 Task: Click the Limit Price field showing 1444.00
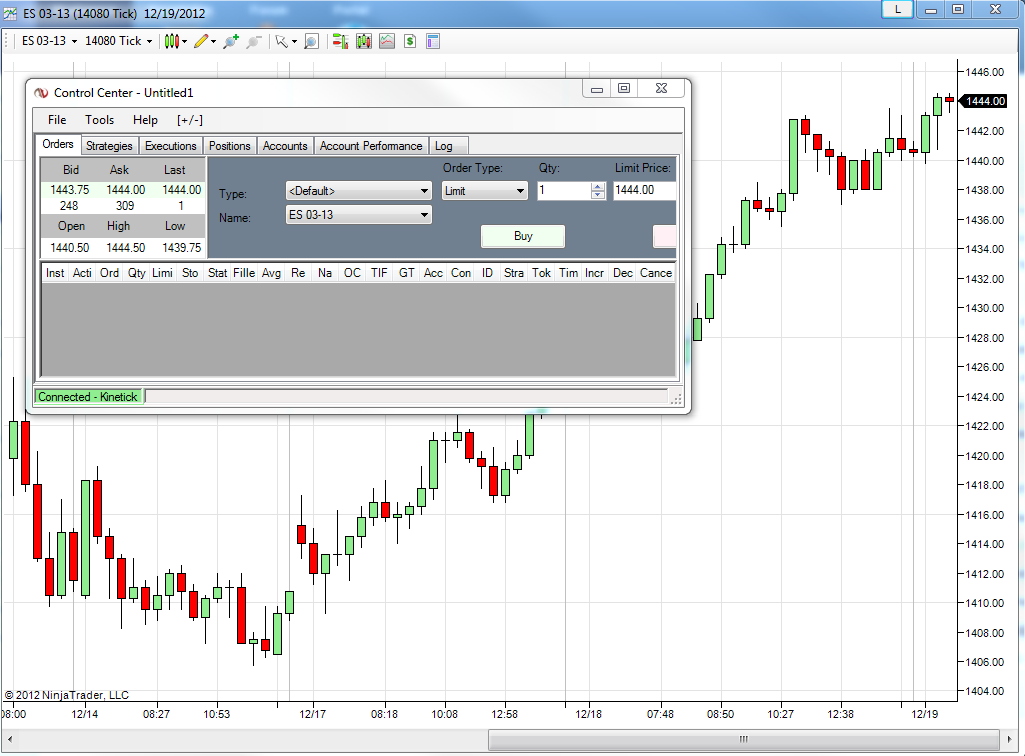644,190
